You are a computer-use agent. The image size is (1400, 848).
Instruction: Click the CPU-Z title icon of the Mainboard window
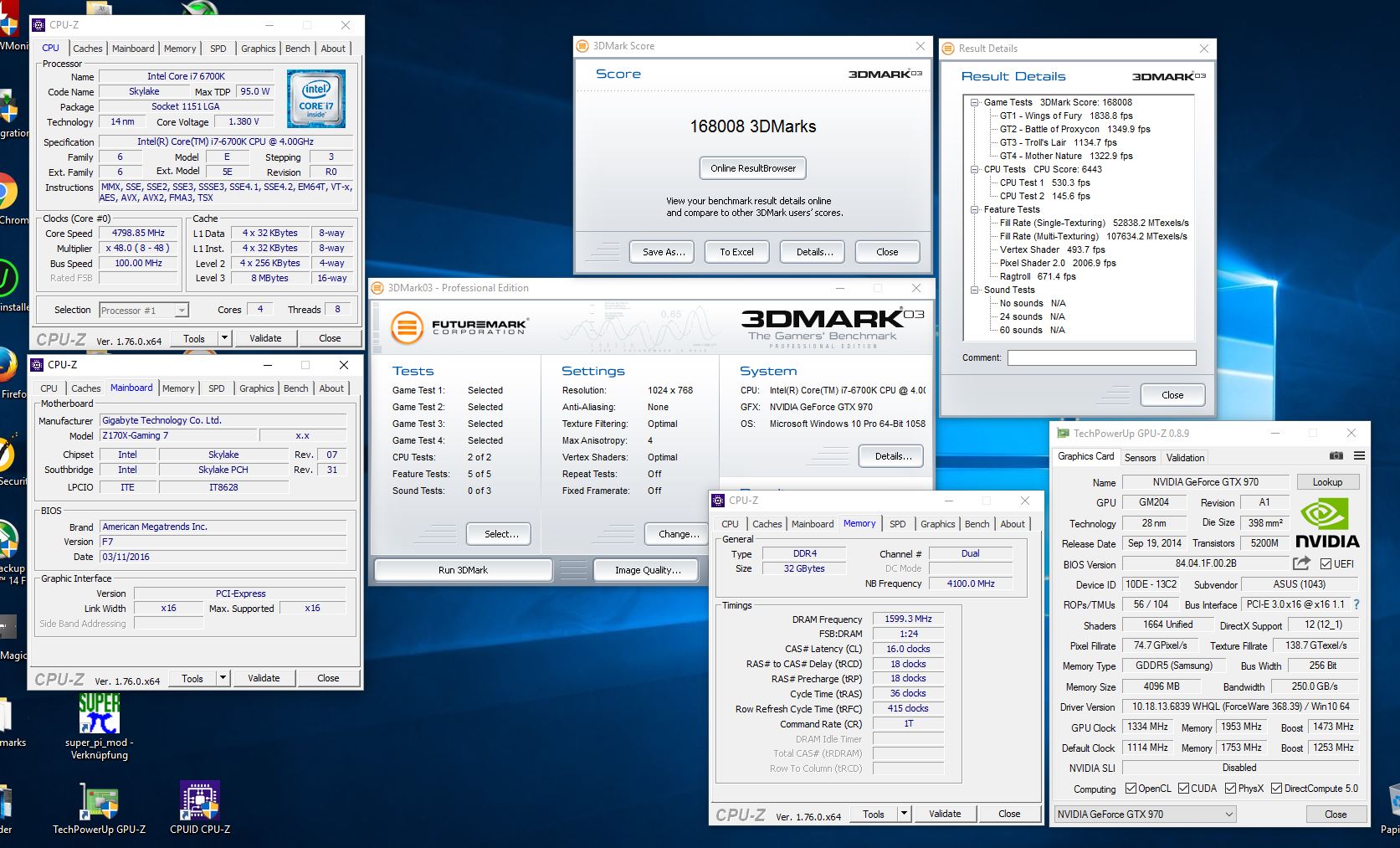pyautogui.click(x=37, y=365)
